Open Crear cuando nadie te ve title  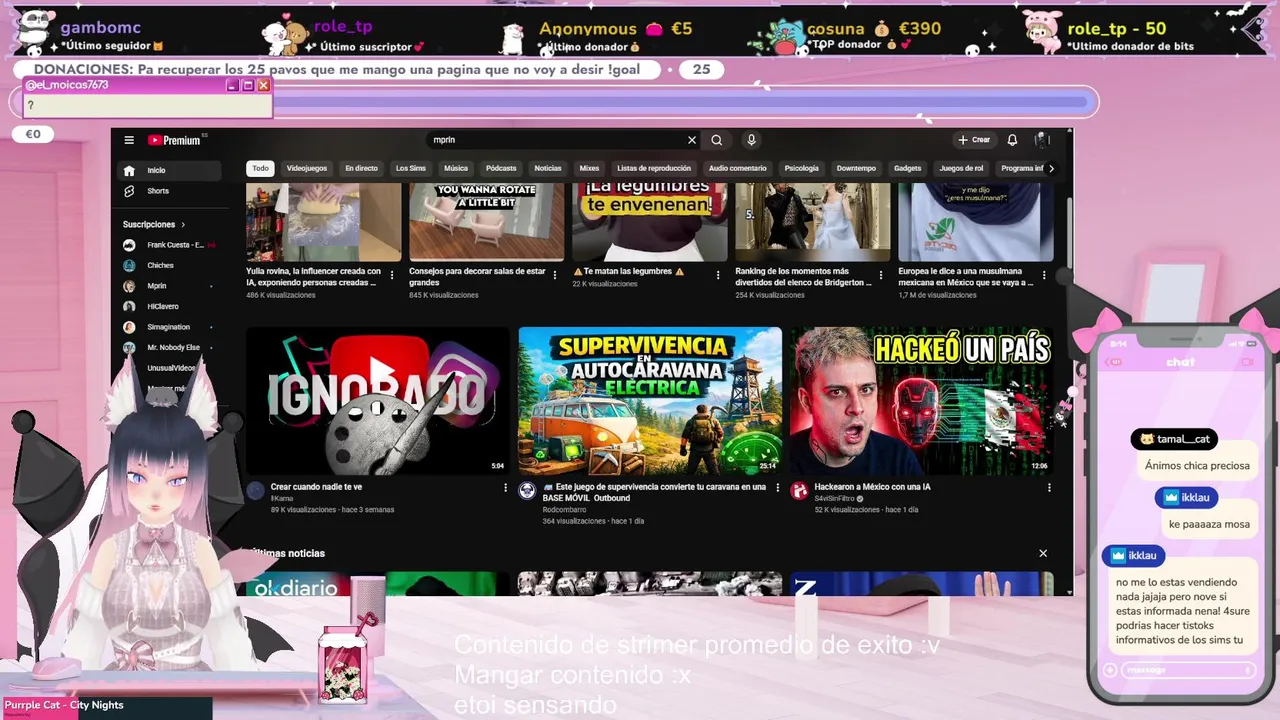(316, 487)
